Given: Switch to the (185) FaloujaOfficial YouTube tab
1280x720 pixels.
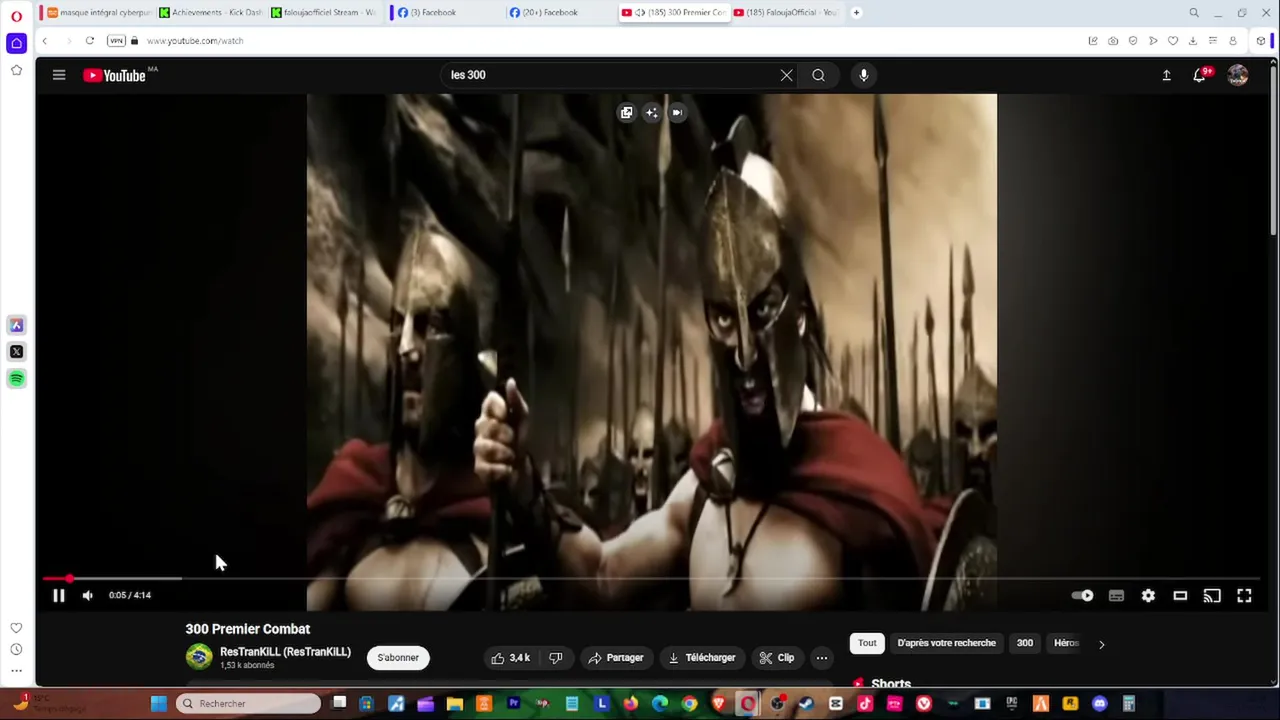Looking at the screenshot, I should [x=785, y=12].
